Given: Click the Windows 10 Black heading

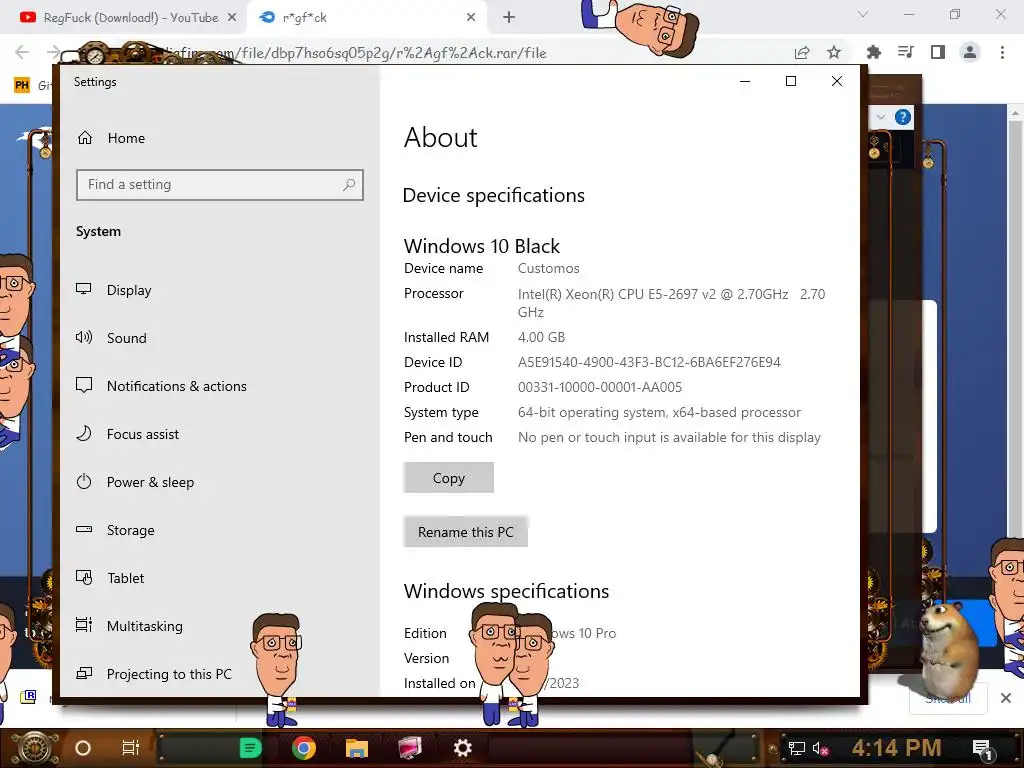Looking at the screenshot, I should (482, 246).
